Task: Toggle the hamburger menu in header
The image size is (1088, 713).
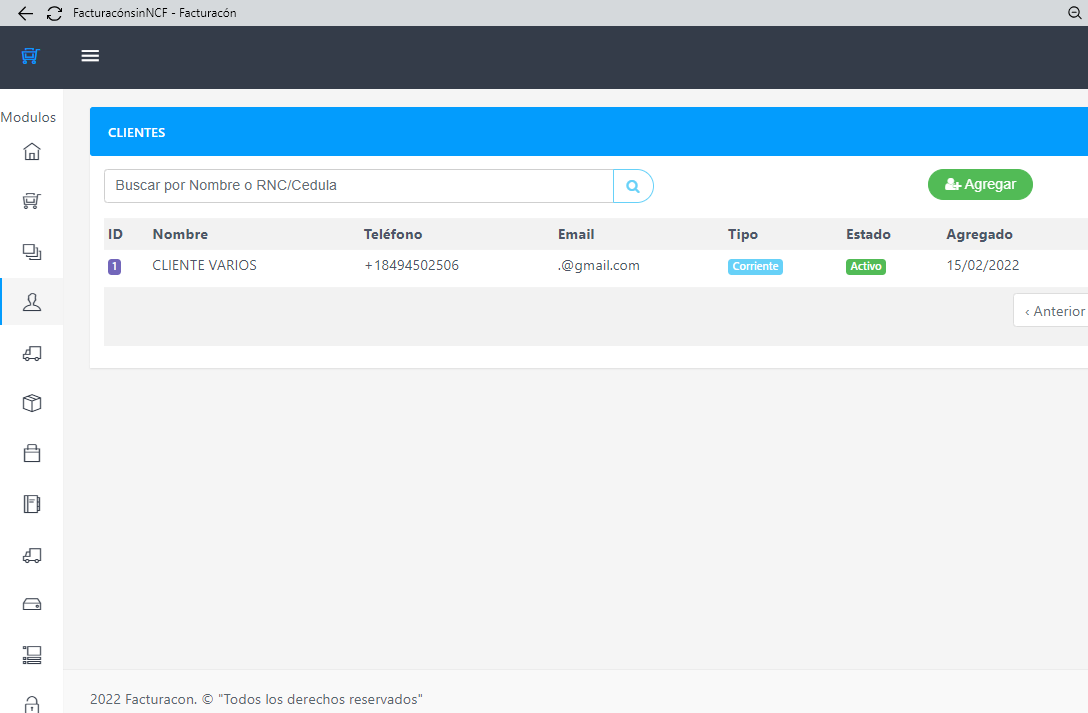Action: [90, 55]
